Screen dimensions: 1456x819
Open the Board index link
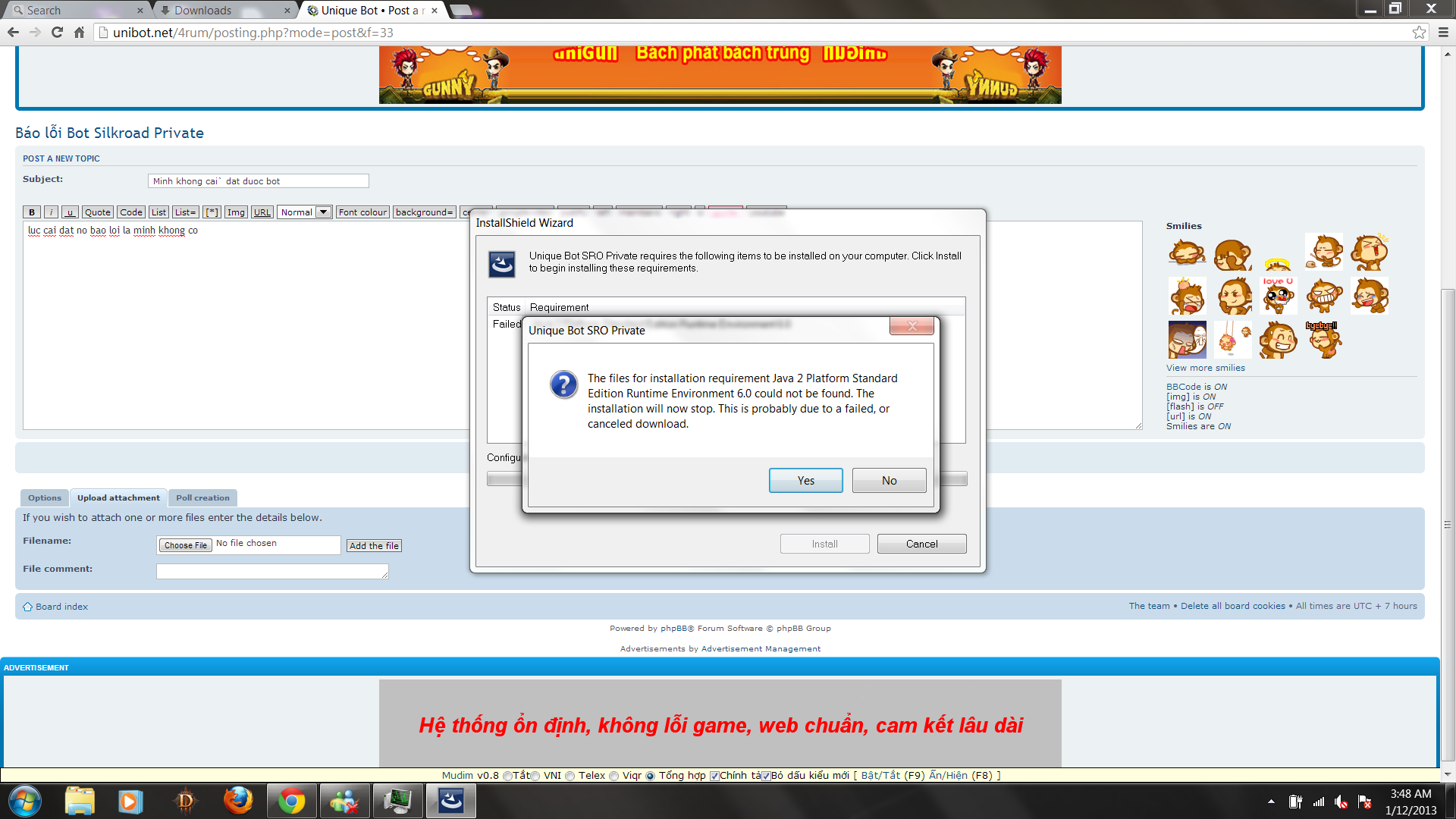click(61, 607)
